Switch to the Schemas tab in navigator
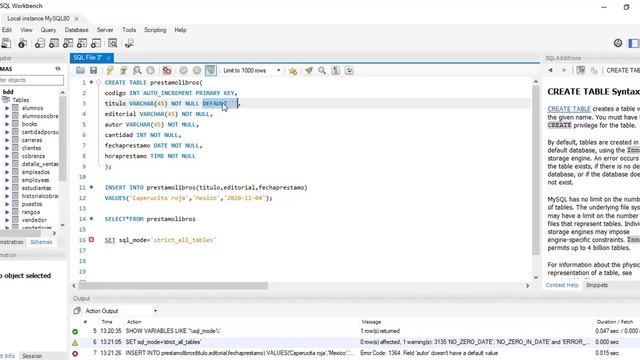Image resolution: width=640 pixels, height=360 pixels. pos(41,242)
